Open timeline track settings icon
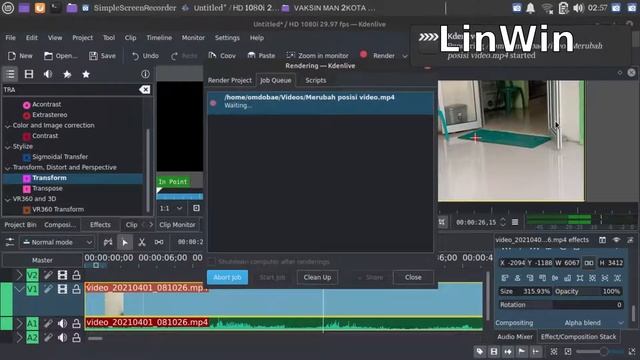The height and width of the screenshot is (360, 640). point(10,242)
